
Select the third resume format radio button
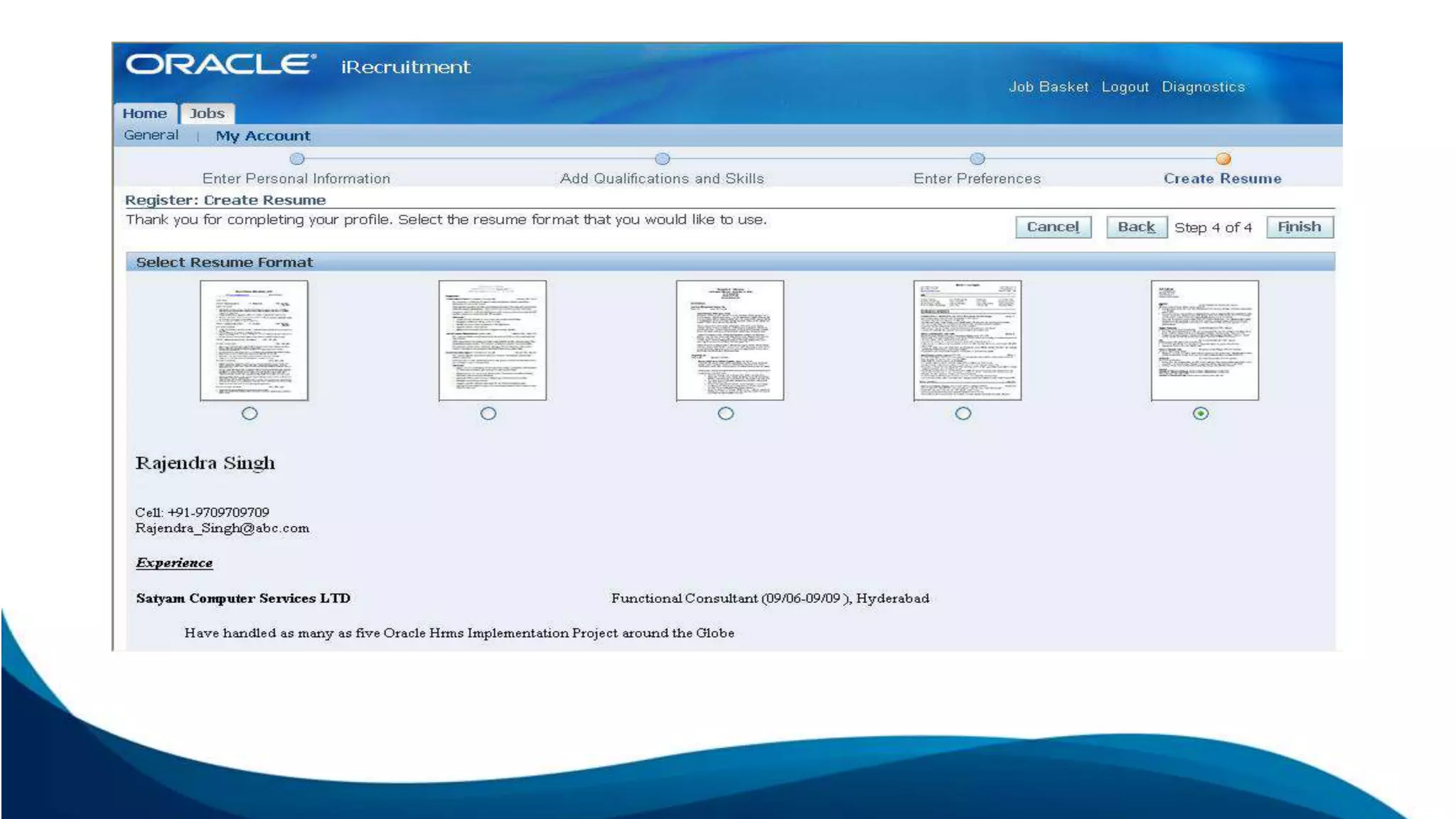pyautogui.click(x=725, y=413)
